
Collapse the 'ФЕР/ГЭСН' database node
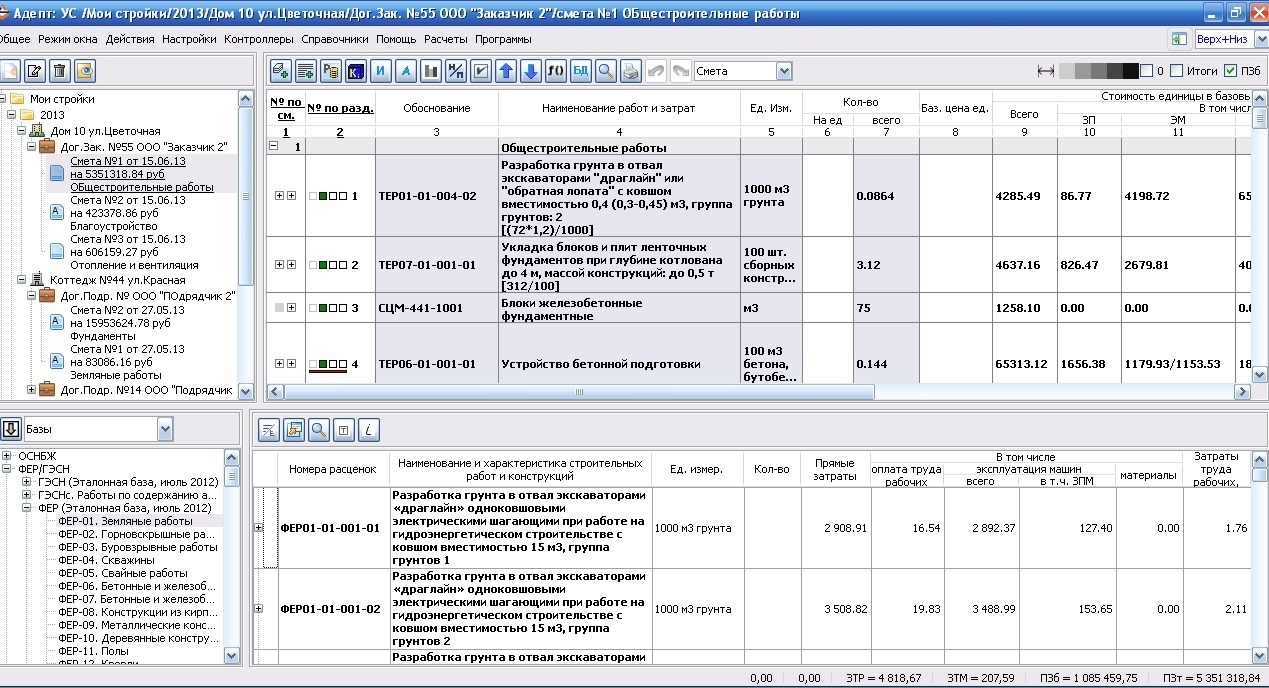point(7,469)
